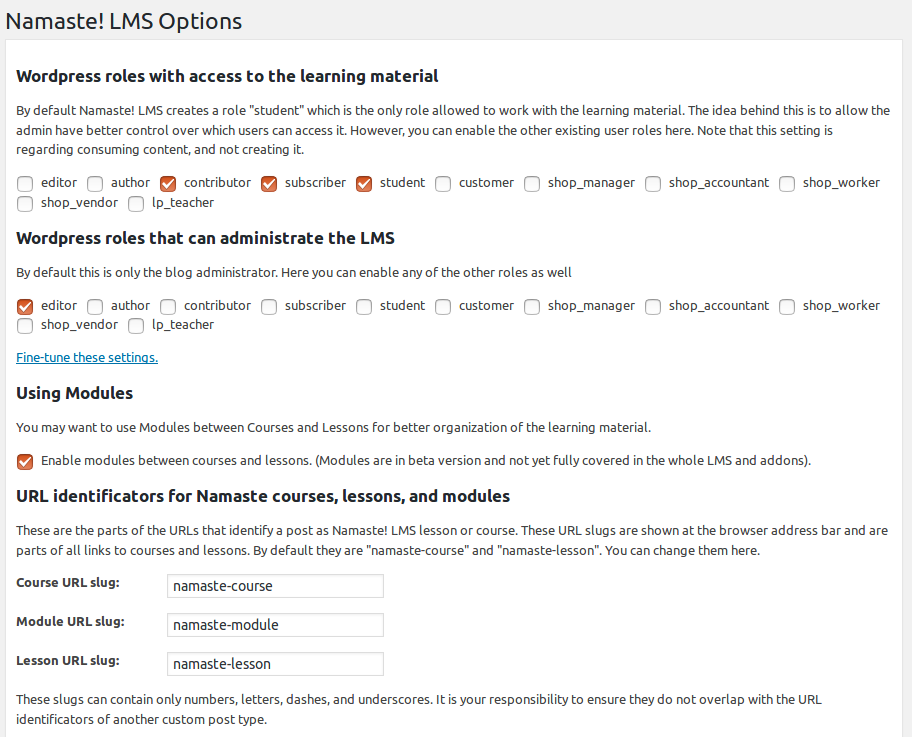Click heading 'Wordpress roles that can administrate the LMS'
This screenshot has height=737, width=912.
(205, 238)
